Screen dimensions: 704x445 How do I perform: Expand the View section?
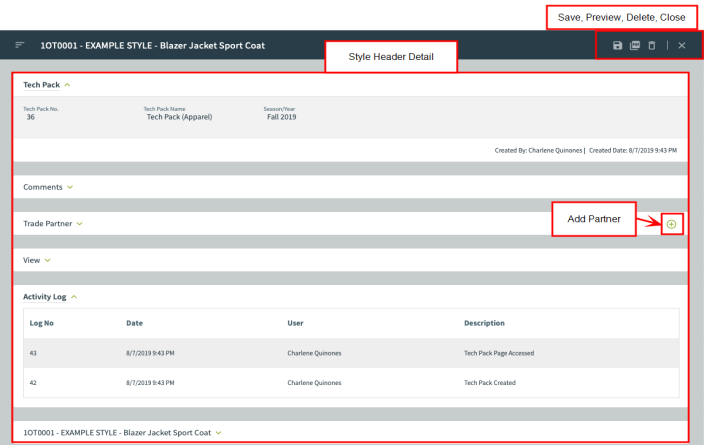pos(47,260)
